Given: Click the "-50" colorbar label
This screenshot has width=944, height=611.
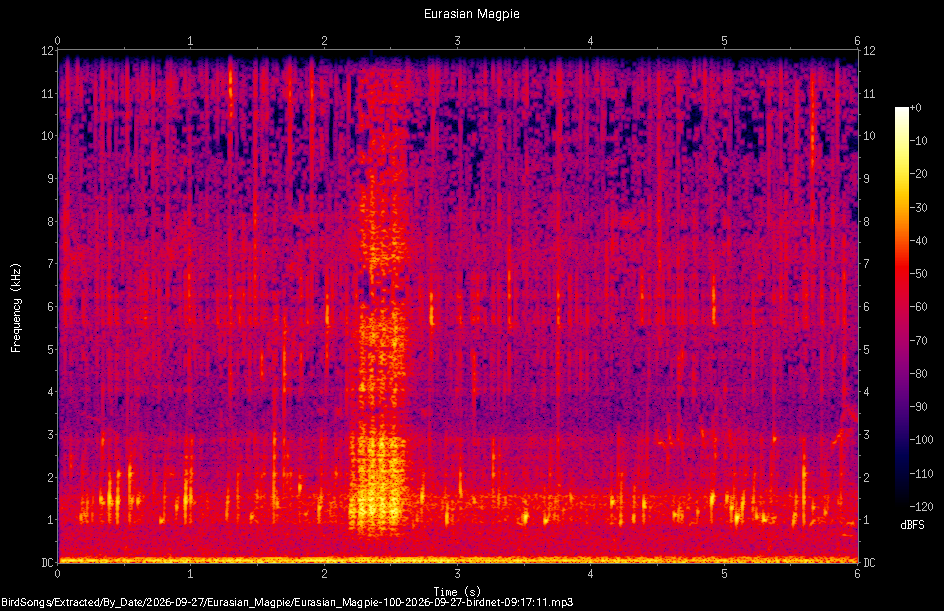Looking at the screenshot, I should 918,274.
